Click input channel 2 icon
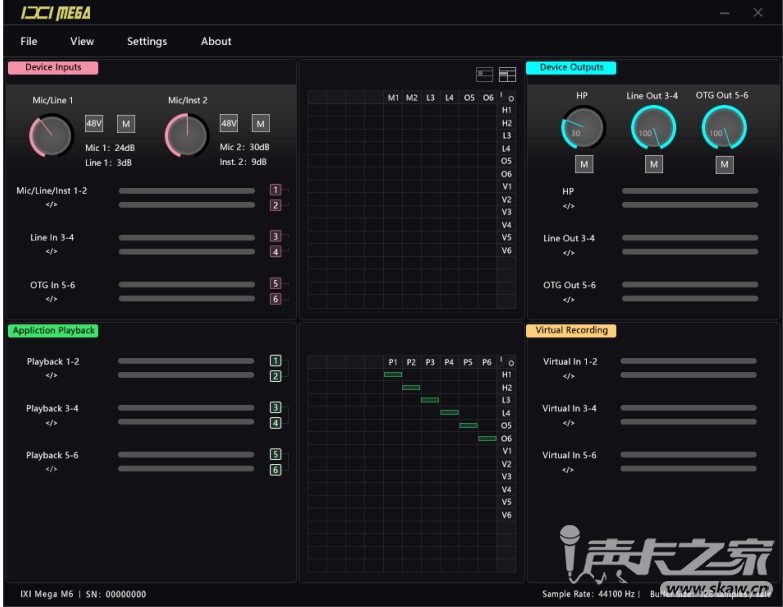This screenshot has width=783, height=607. coord(275,205)
